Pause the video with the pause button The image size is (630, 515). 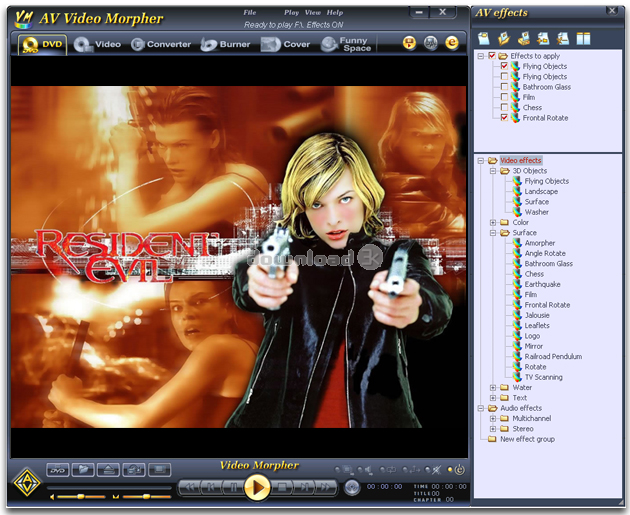click(233, 488)
